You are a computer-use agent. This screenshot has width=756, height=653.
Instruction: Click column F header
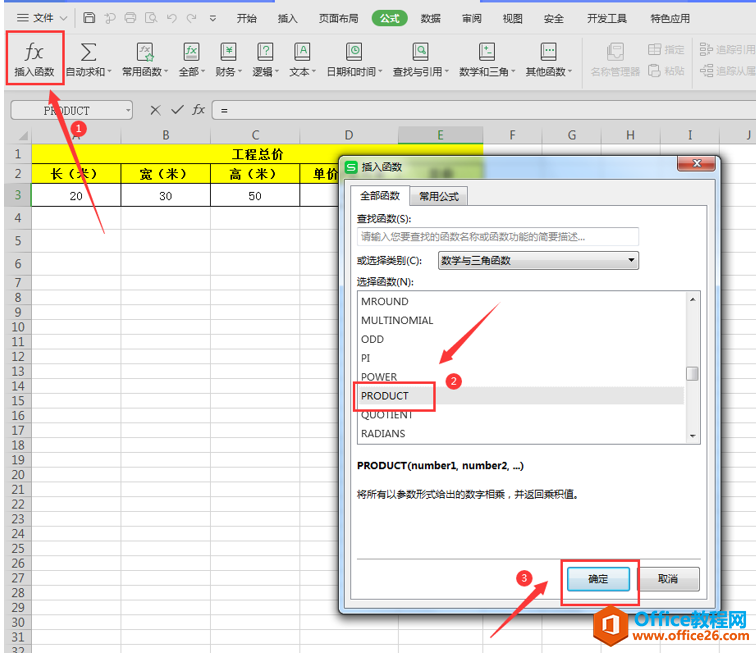pos(512,135)
